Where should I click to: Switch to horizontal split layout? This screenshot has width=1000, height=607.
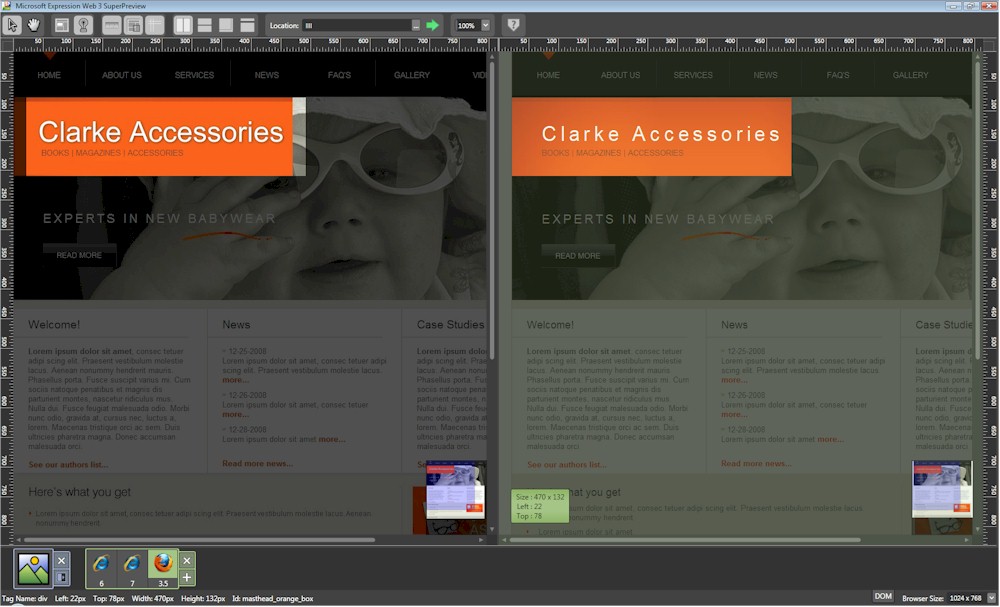(x=205, y=26)
